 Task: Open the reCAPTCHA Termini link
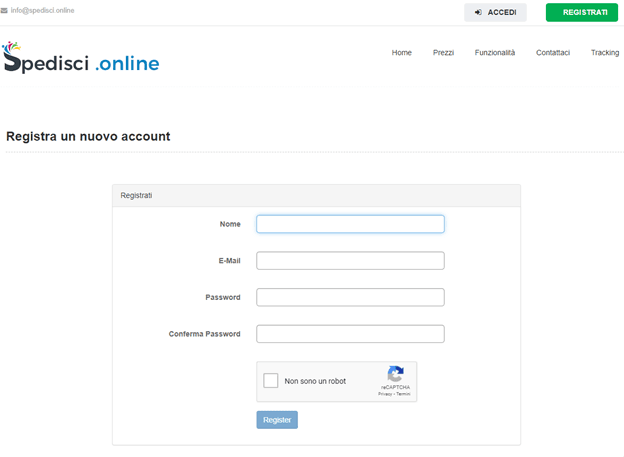403,395
